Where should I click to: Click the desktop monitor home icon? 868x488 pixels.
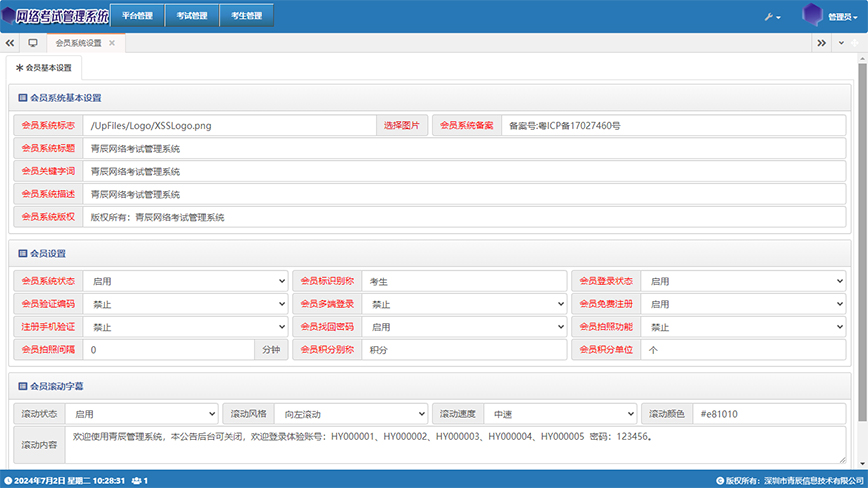[x=33, y=43]
